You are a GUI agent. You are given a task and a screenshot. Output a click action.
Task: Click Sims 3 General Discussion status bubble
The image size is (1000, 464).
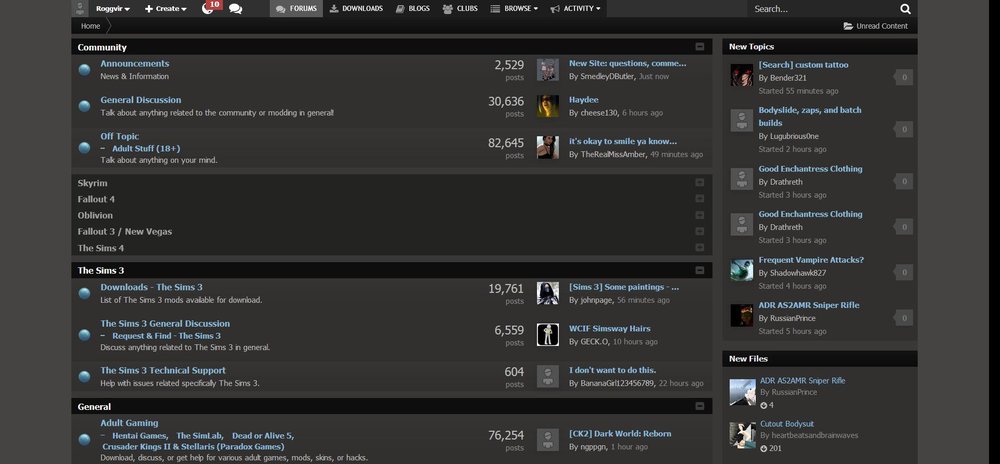(84, 335)
